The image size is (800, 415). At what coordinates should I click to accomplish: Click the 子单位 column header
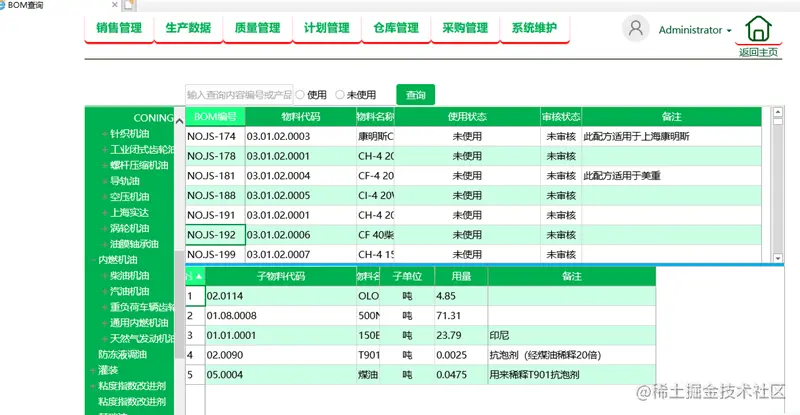tap(407, 277)
